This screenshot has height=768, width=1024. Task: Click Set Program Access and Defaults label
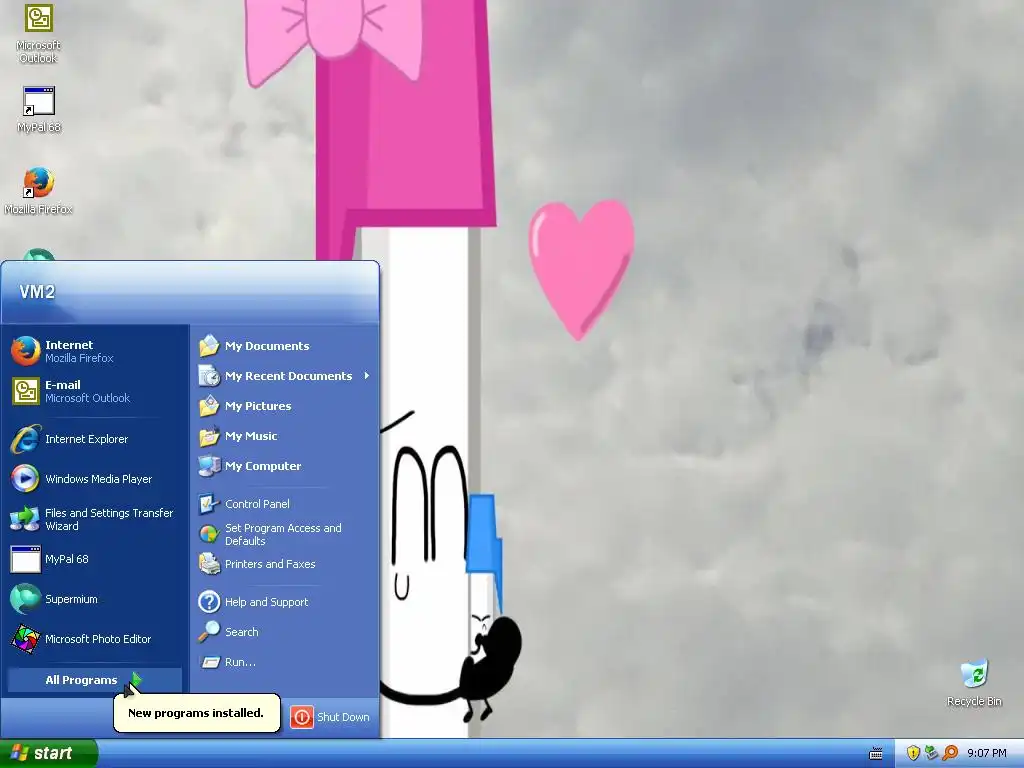pos(283,534)
